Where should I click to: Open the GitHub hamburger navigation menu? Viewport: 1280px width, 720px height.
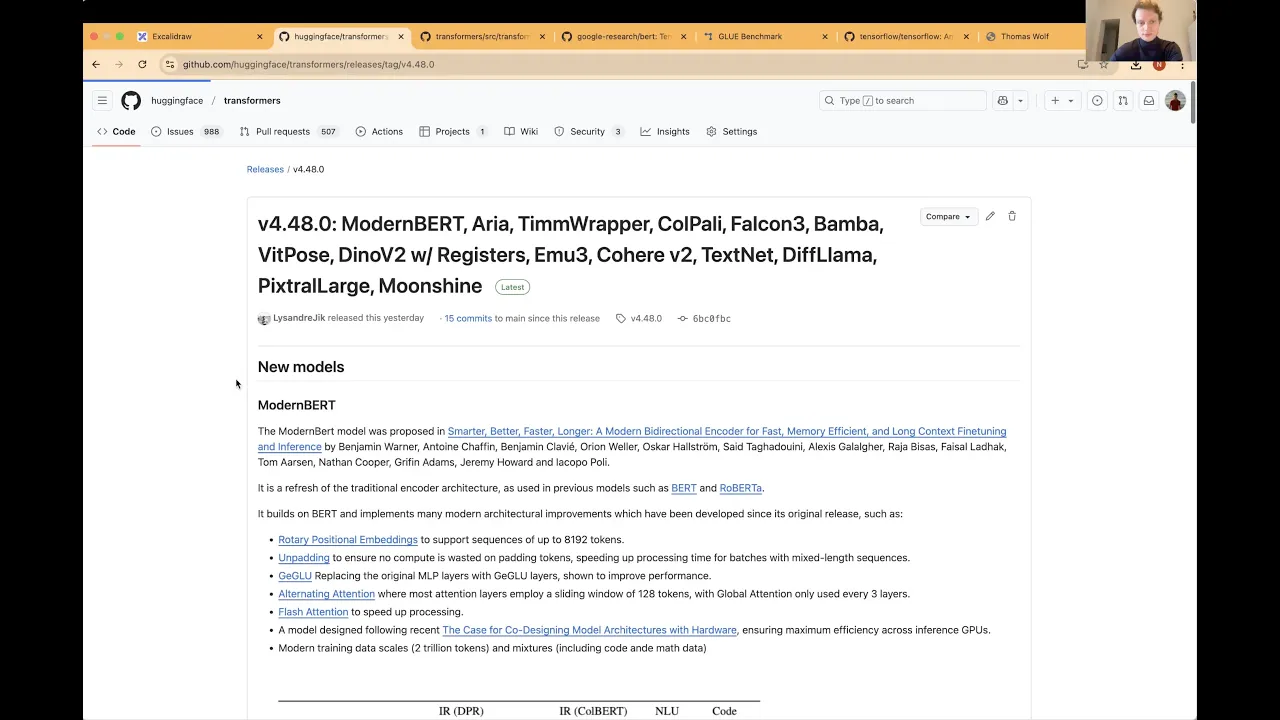102,100
